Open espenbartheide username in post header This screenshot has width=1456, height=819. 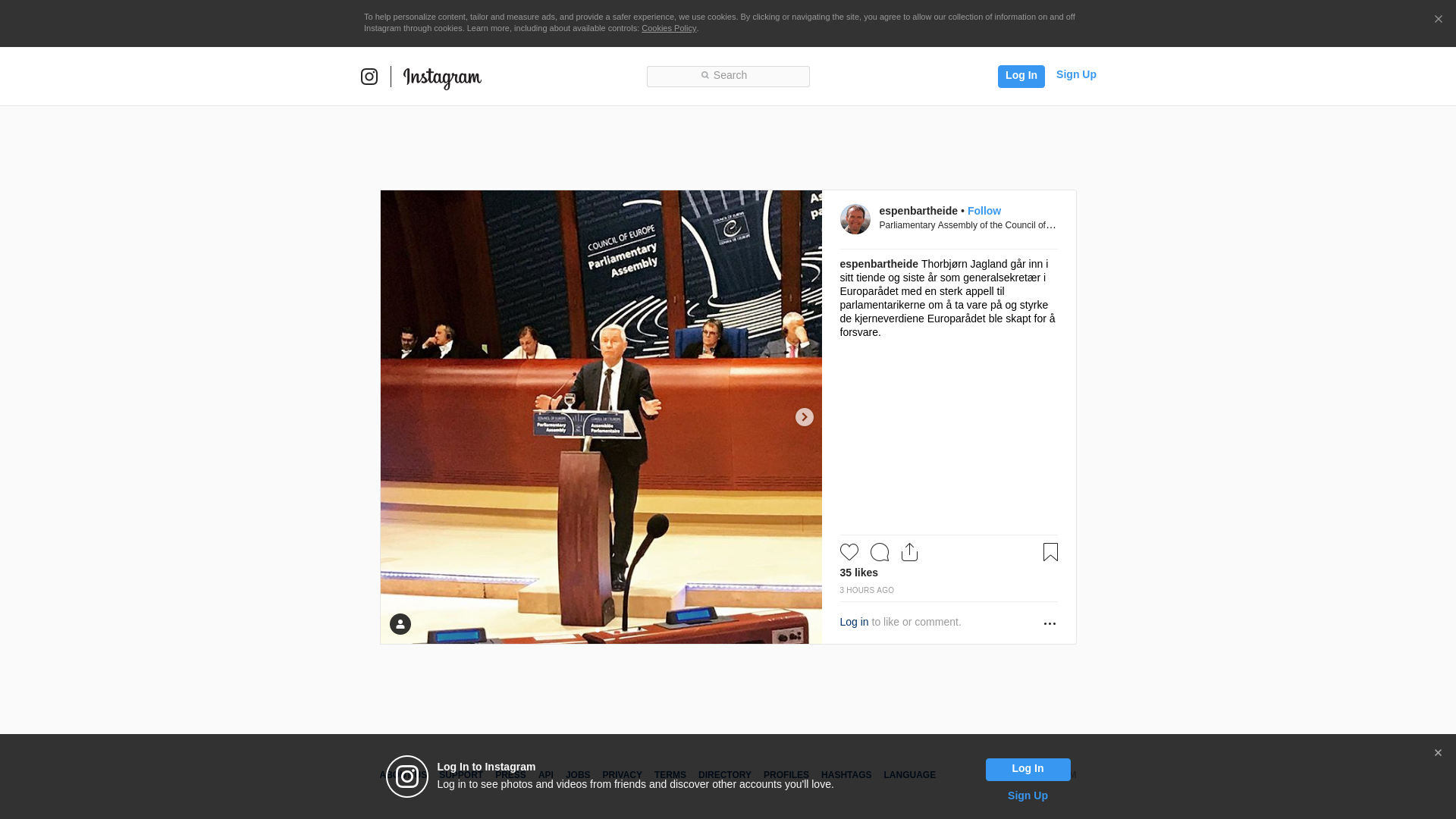[x=918, y=211]
